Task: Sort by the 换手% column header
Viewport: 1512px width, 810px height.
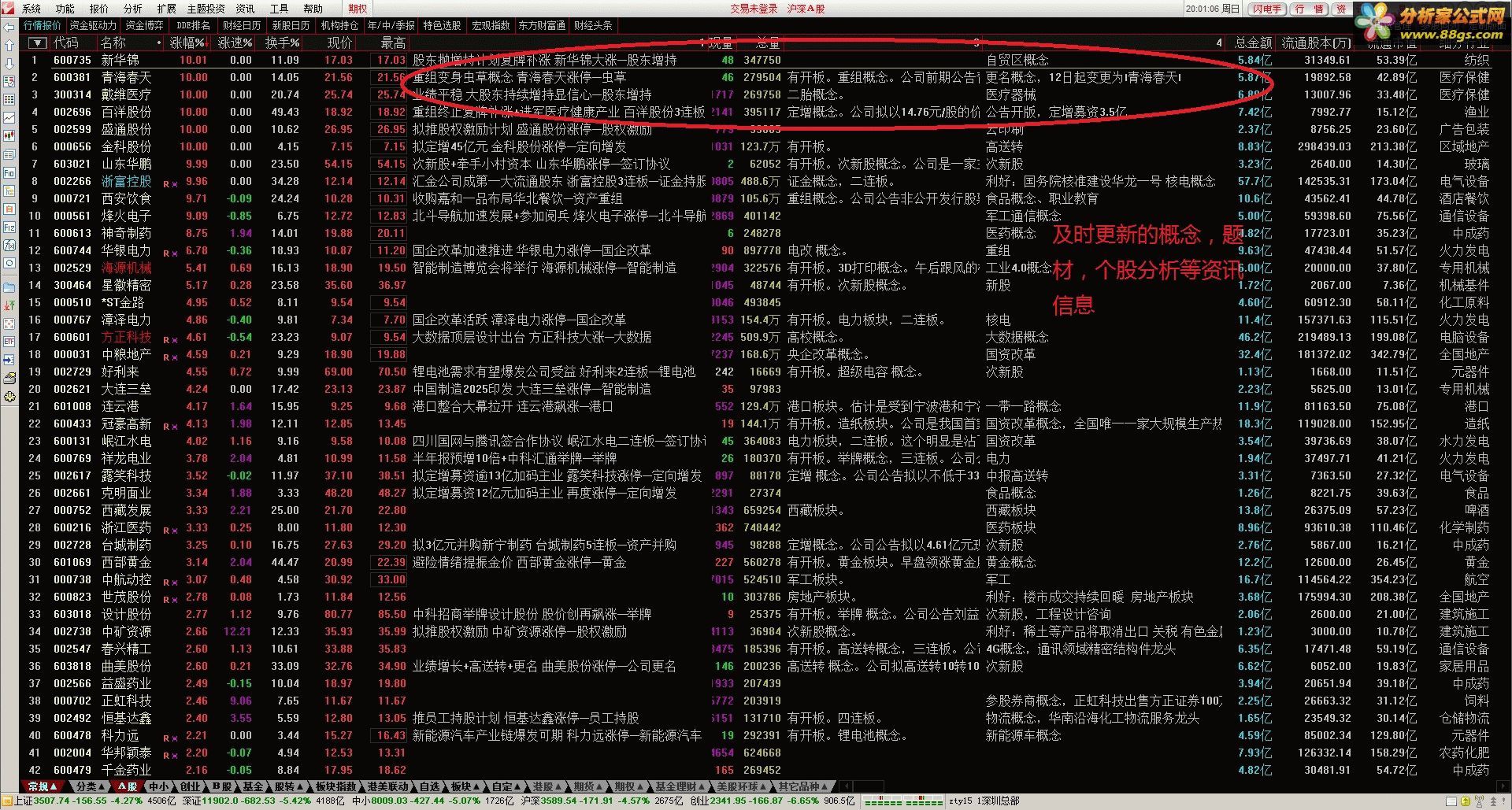Action: 282,43
